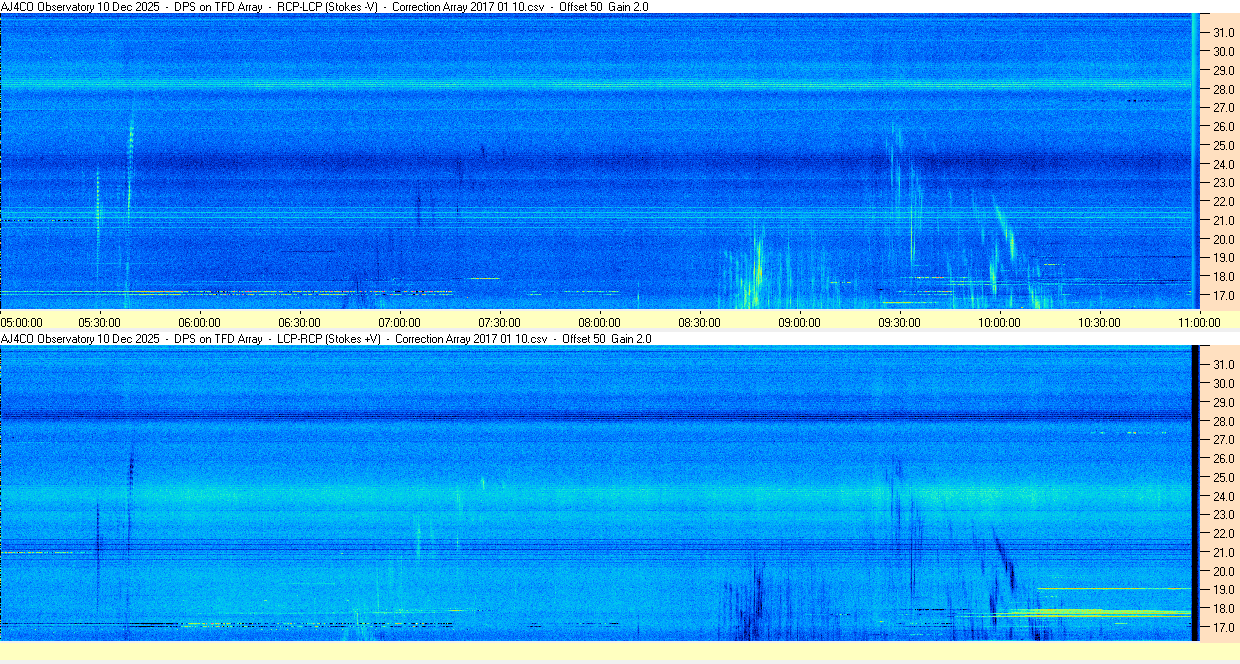Click 27.0 frequency label on Stokes +V chart

point(1224,440)
